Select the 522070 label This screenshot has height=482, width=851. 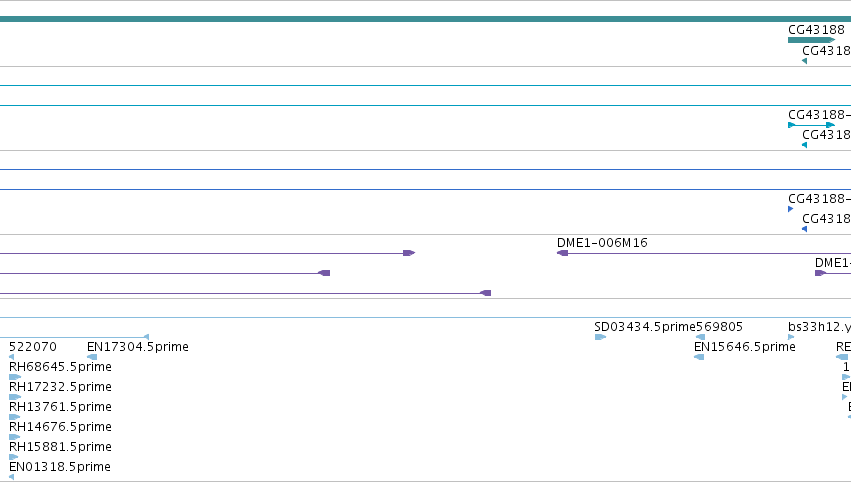click(x=33, y=347)
